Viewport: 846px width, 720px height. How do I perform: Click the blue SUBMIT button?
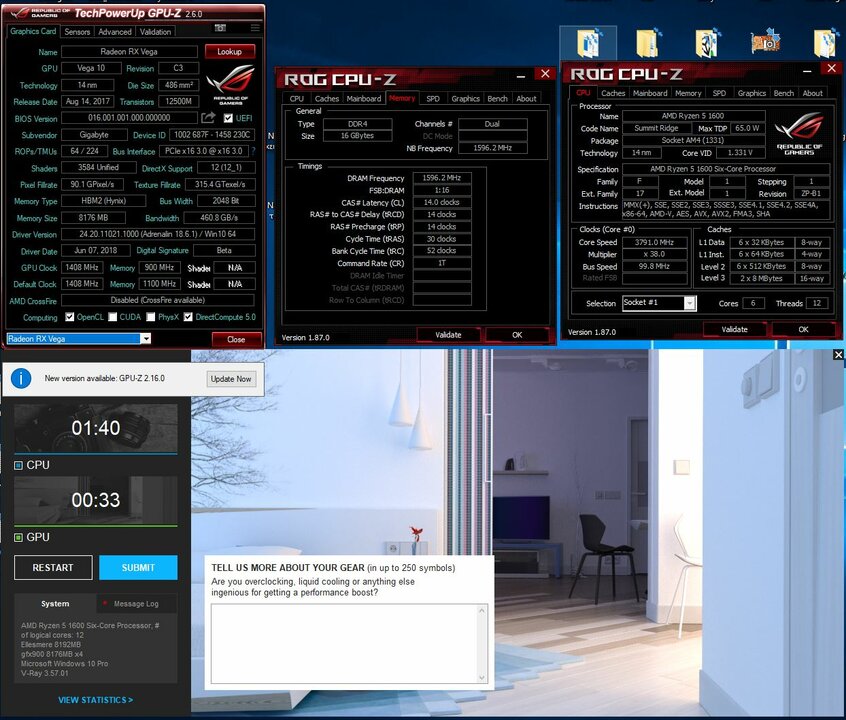pos(138,568)
